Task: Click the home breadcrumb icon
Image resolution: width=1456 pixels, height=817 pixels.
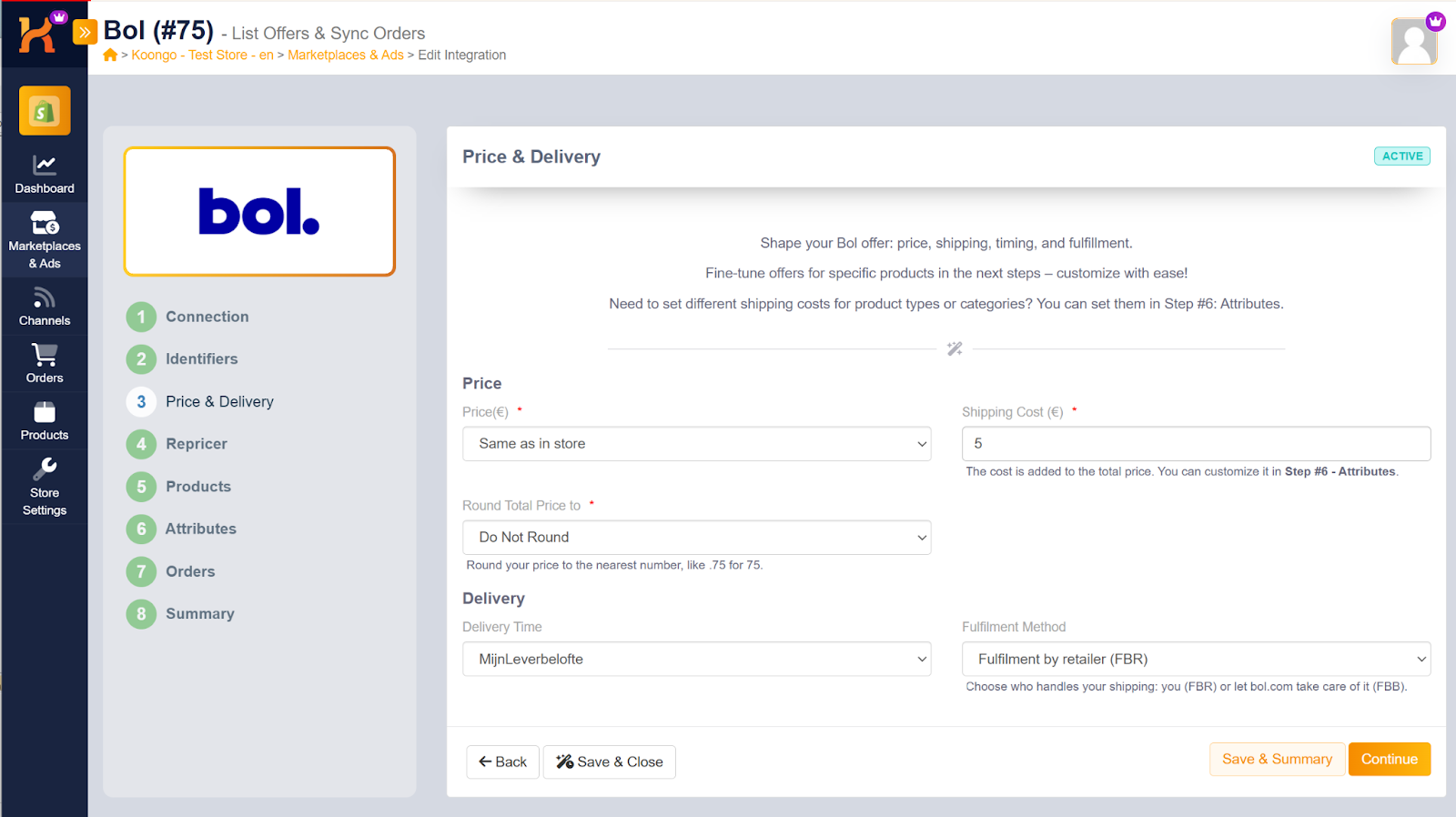Action: pyautogui.click(x=110, y=55)
